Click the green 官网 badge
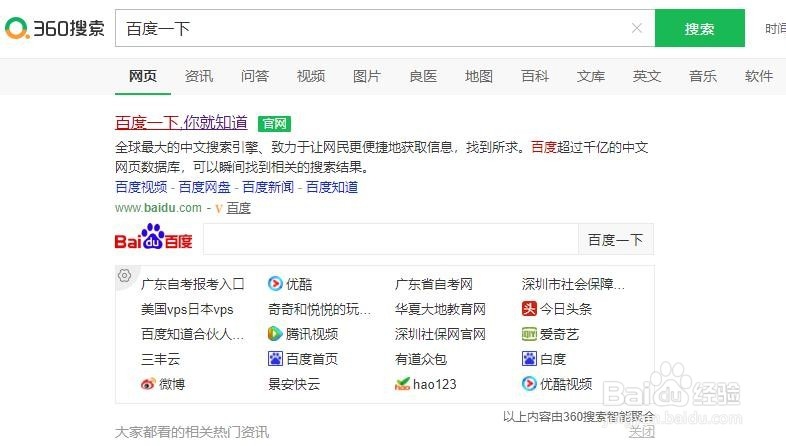Image resolution: width=786 pixels, height=446 pixels. point(274,123)
